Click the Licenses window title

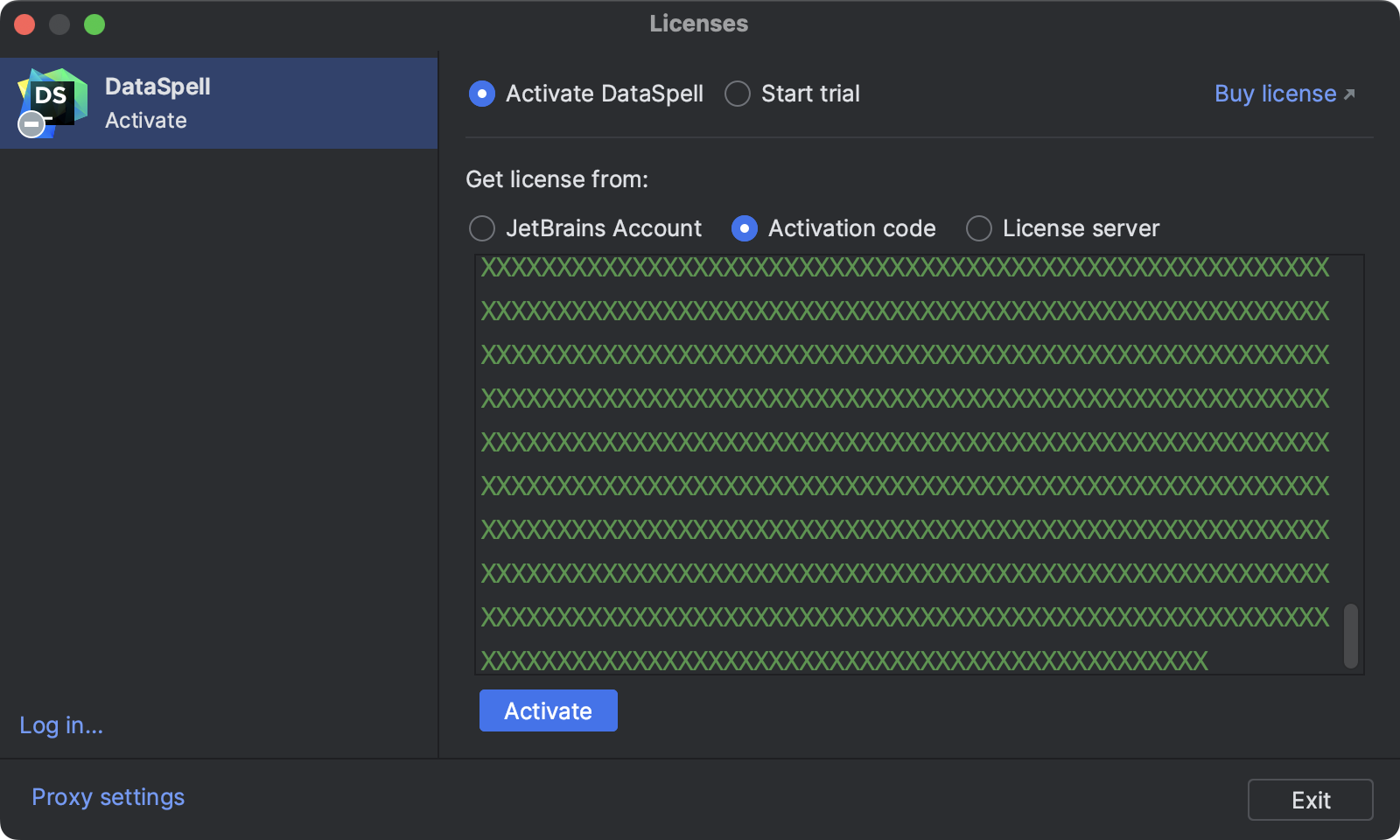[698, 24]
